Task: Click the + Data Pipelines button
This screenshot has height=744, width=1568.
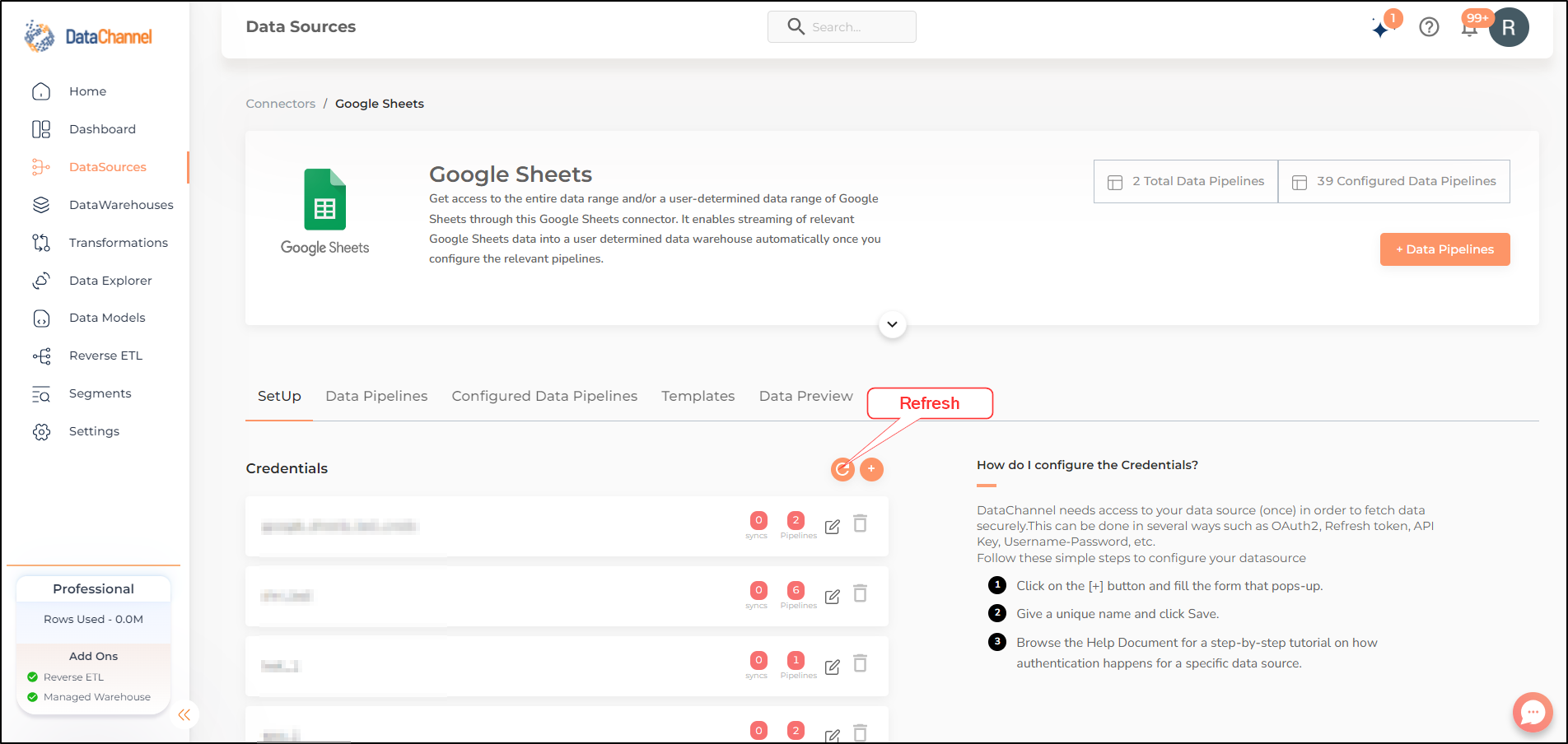Action: click(x=1444, y=249)
